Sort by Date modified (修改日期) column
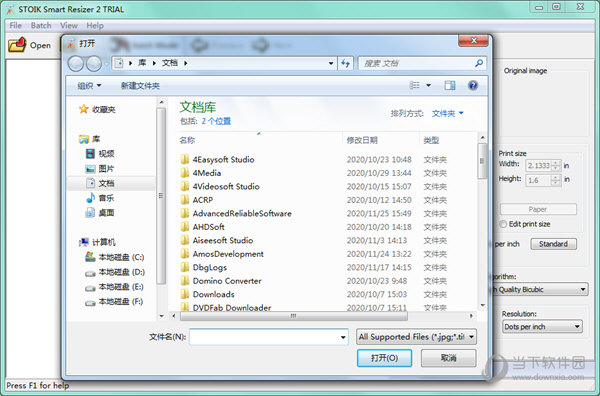This screenshot has height=396, width=600. pyautogui.click(x=381, y=140)
